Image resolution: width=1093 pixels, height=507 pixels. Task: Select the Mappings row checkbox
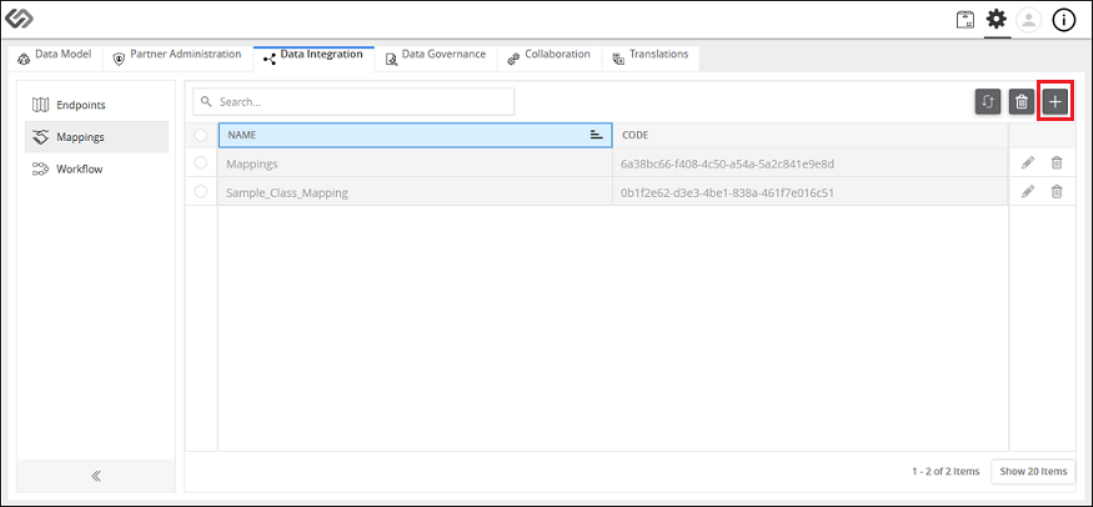[201, 162]
